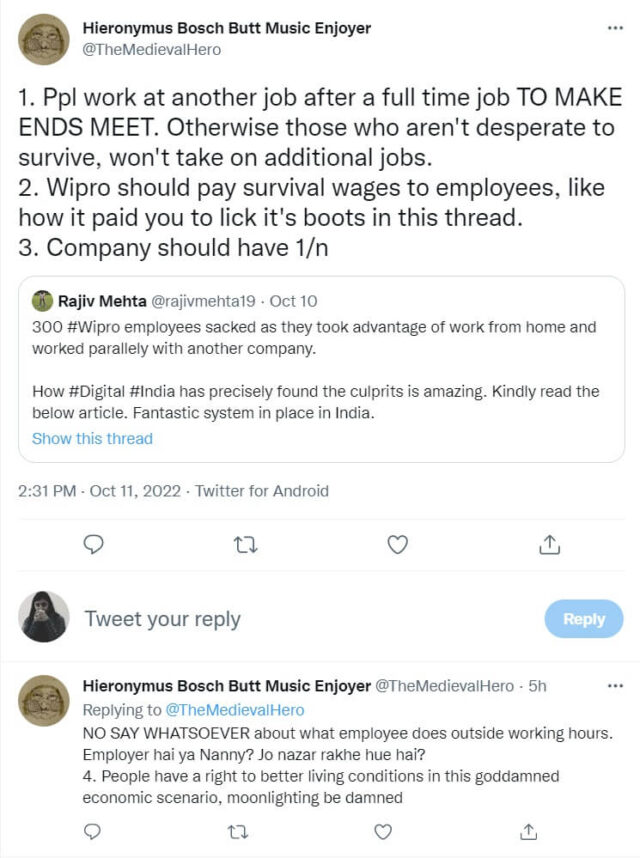Click the main tweet author's profile picture
The image size is (640, 858).
44,39
